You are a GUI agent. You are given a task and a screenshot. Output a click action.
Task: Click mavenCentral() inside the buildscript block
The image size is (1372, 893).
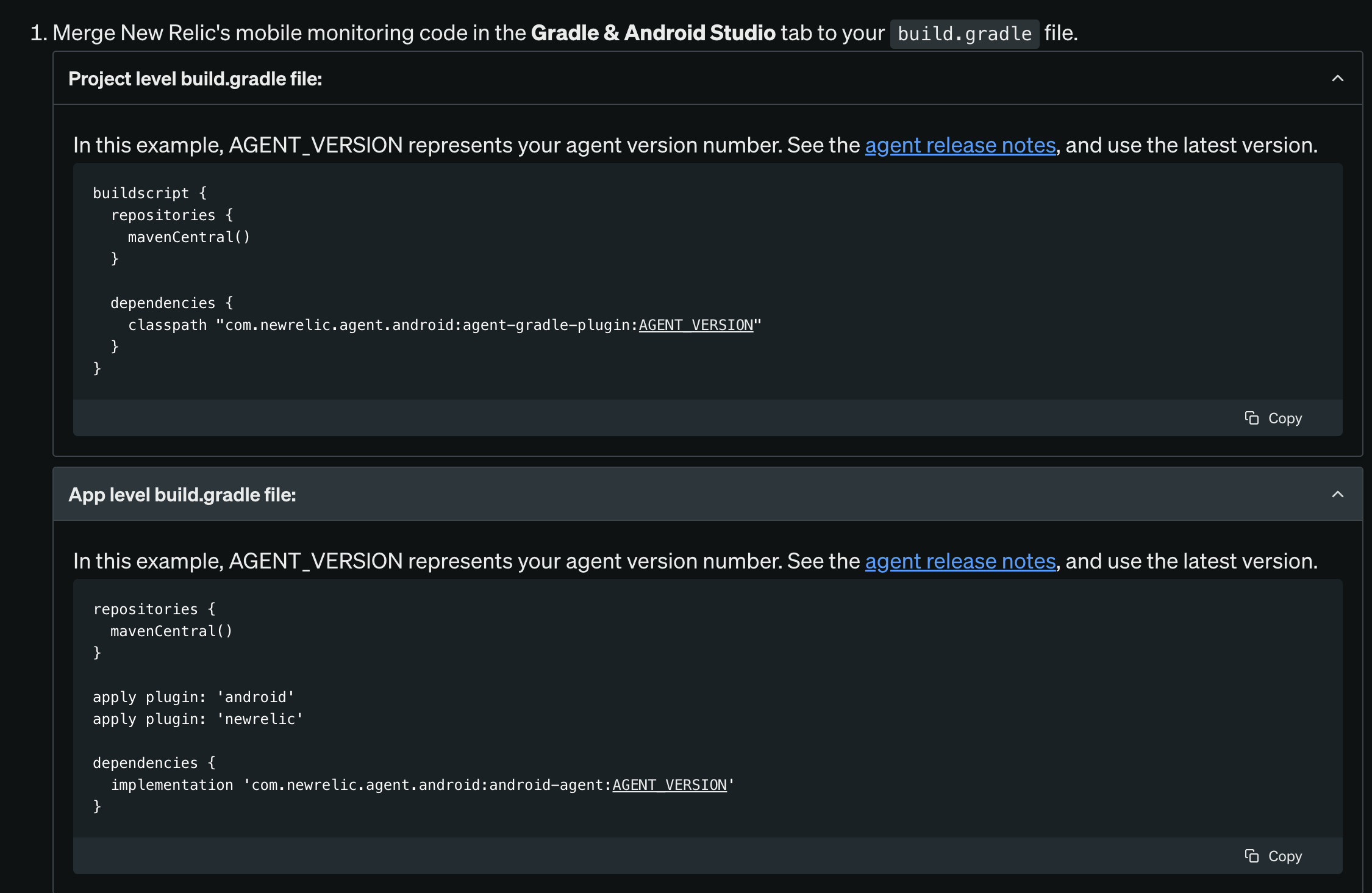pos(189,237)
